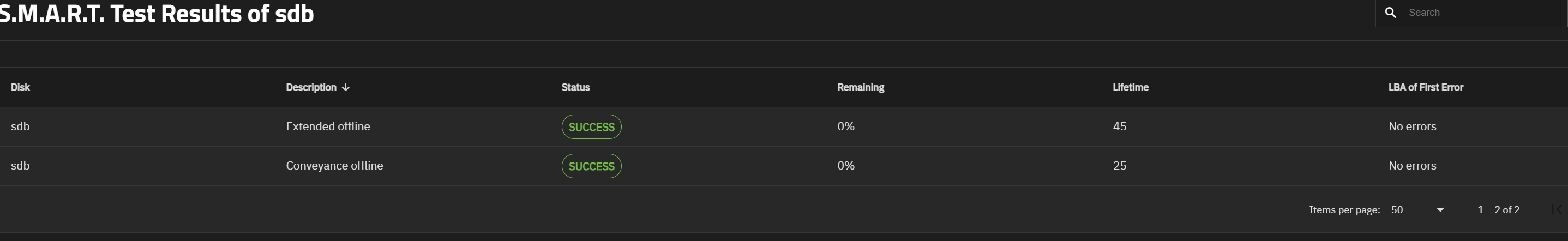The width and height of the screenshot is (1568, 241).
Task: Click Lifetime value 25
Action: click(x=1119, y=166)
